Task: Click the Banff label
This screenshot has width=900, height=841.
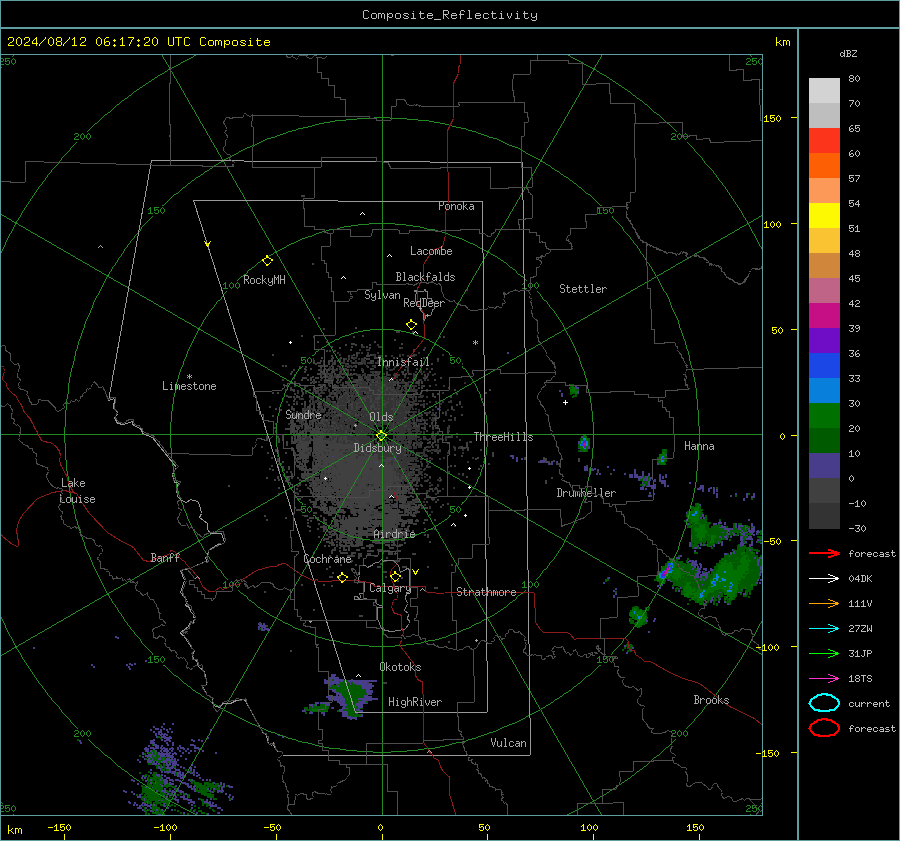Action: click(x=165, y=557)
